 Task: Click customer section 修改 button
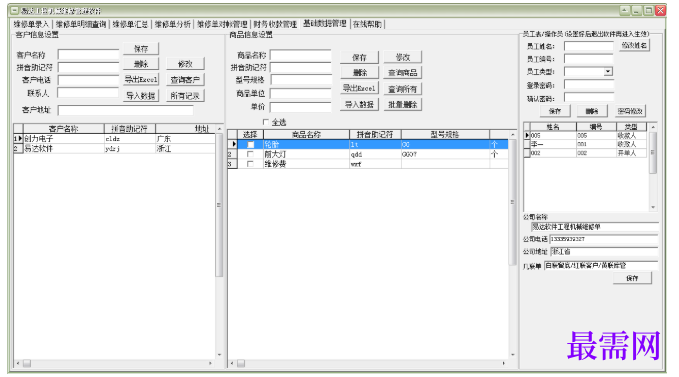(x=185, y=64)
